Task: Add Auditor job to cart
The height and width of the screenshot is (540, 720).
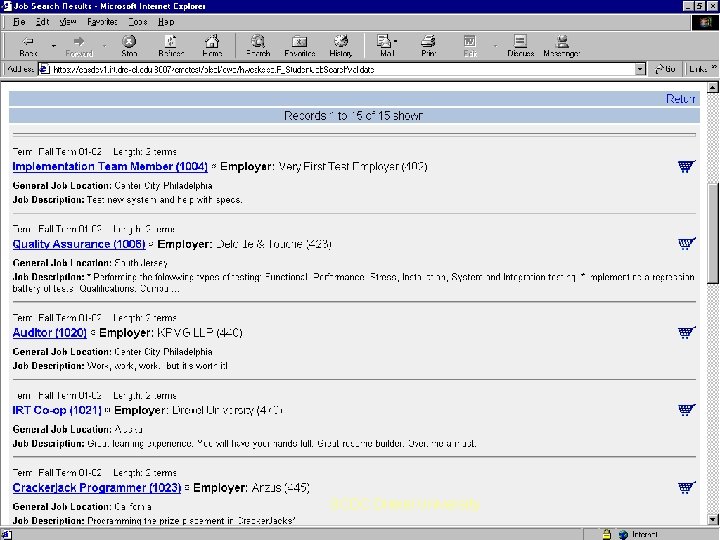Action: [686, 332]
